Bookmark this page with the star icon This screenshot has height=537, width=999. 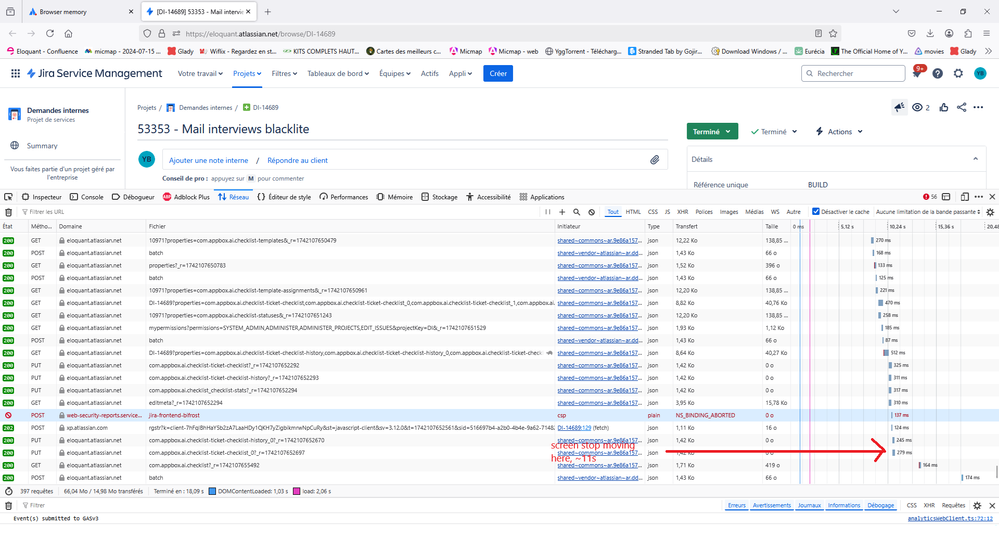coord(833,33)
